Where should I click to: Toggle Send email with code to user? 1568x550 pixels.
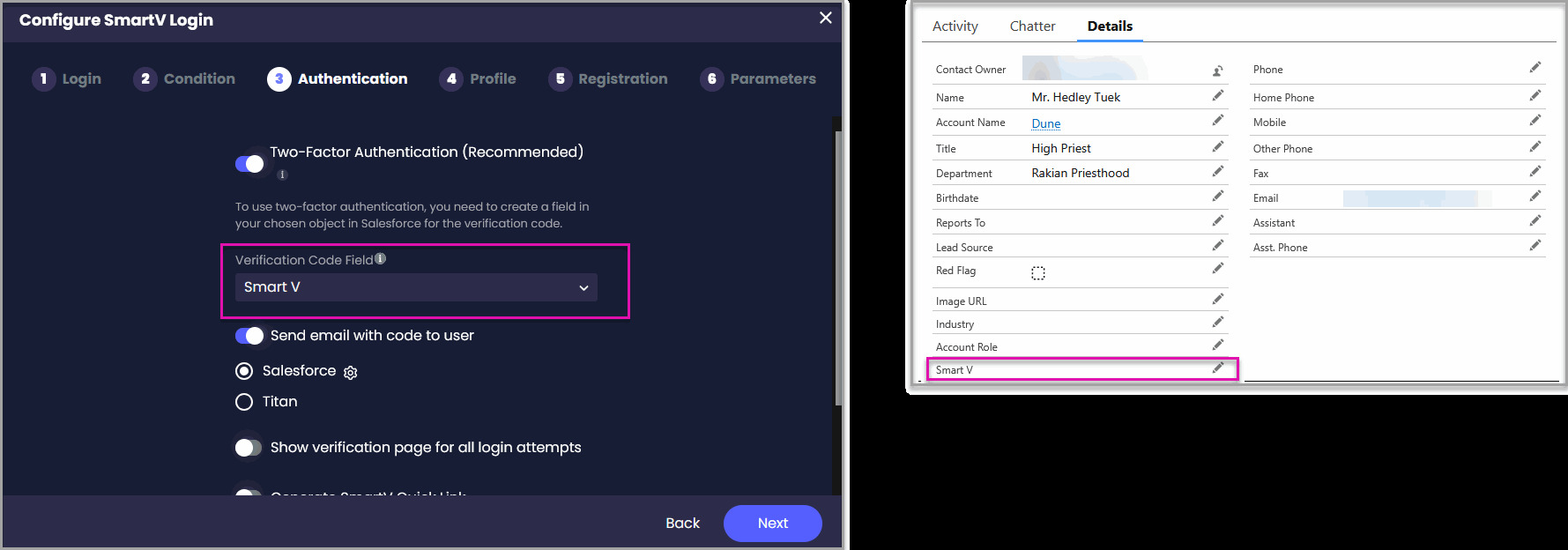pos(249,336)
